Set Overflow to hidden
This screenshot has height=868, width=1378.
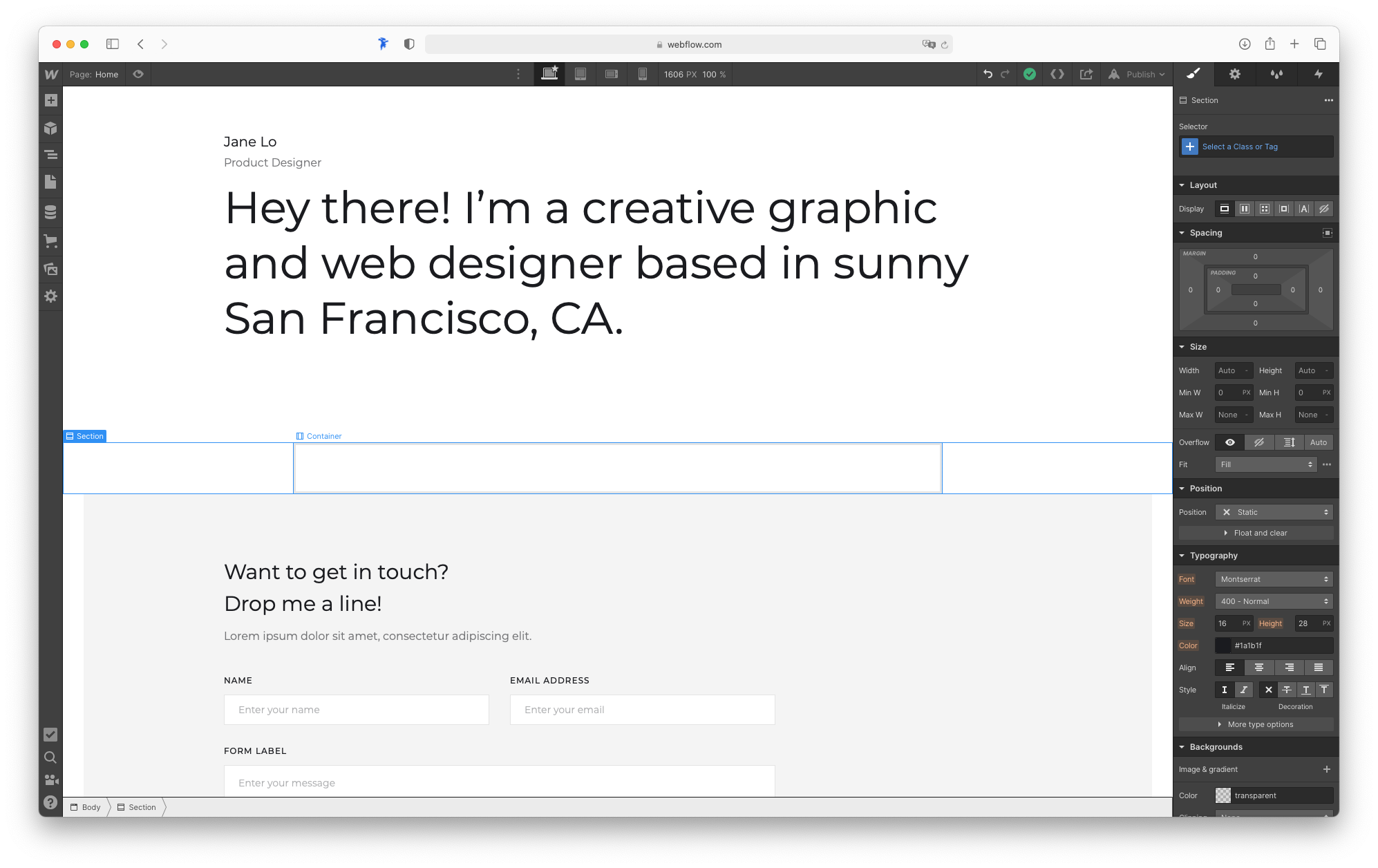pyautogui.click(x=1258, y=442)
